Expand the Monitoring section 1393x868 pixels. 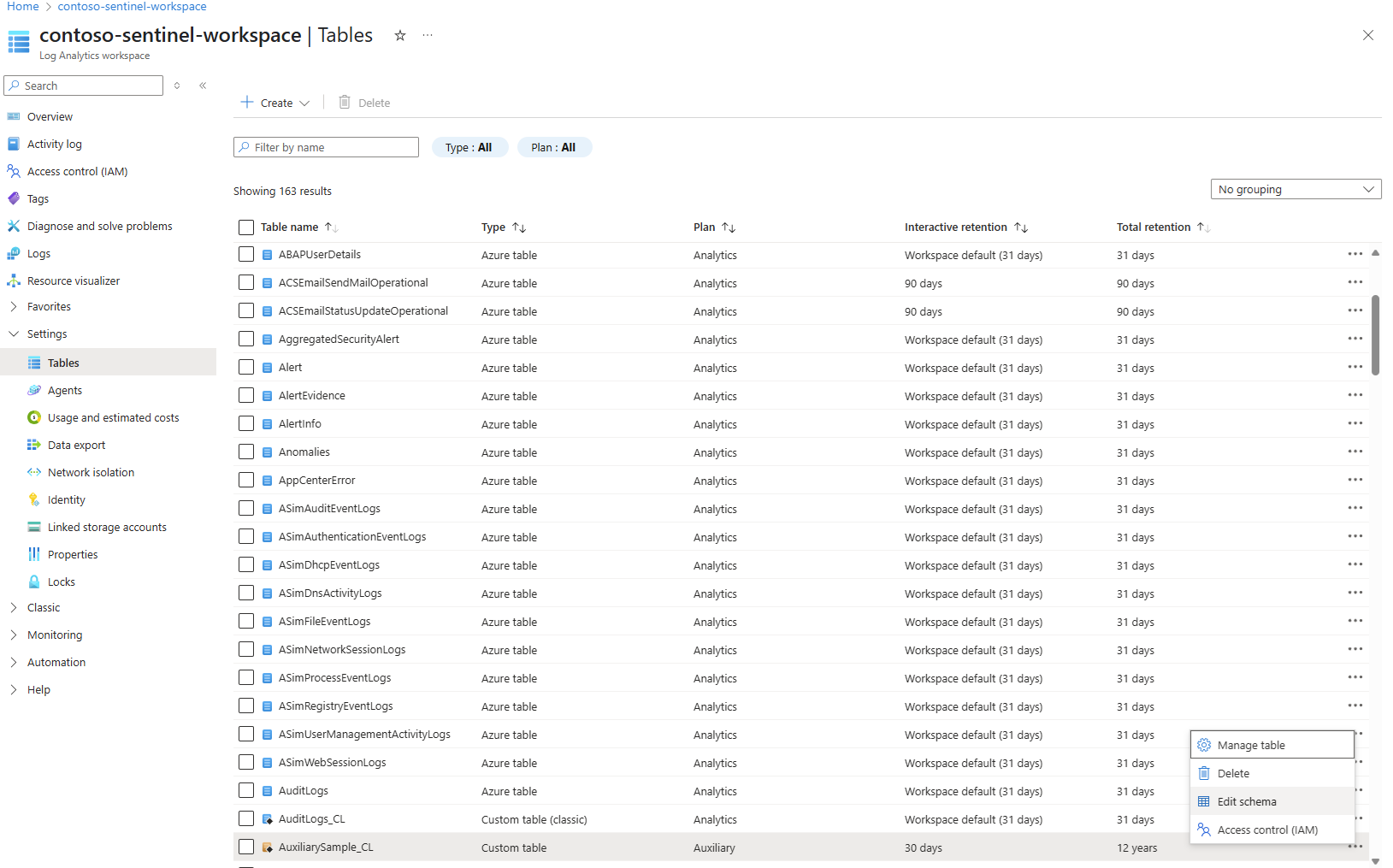click(14, 635)
